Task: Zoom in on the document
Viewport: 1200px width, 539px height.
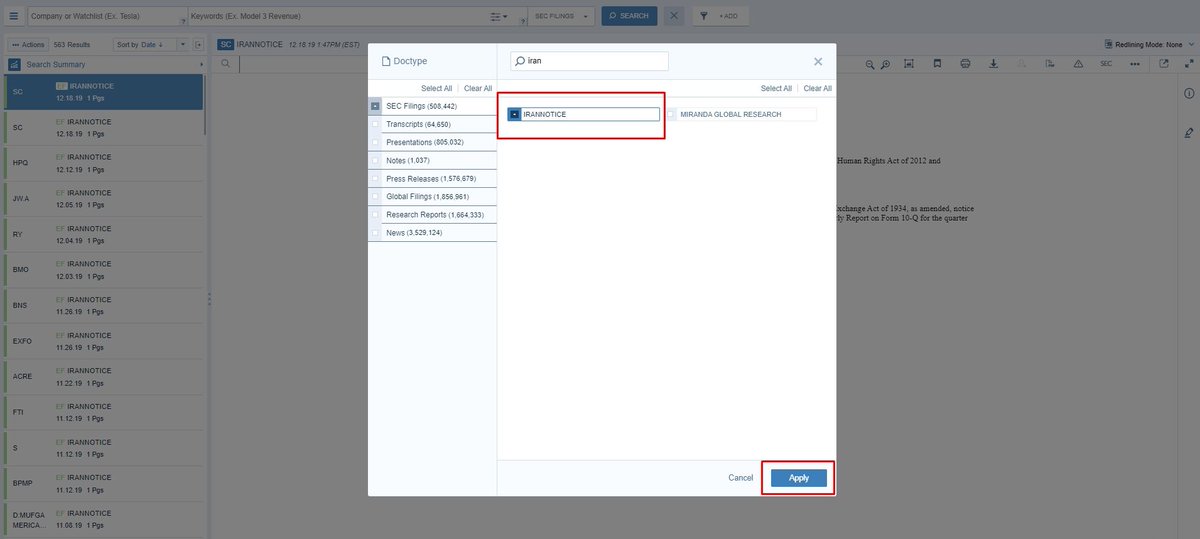Action: pyautogui.click(x=886, y=64)
